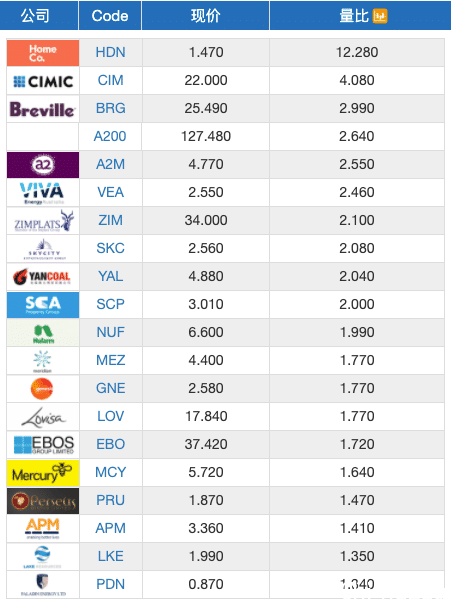Open the HDN stock code link
The width and height of the screenshot is (451, 604).
[x=111, y=52]
